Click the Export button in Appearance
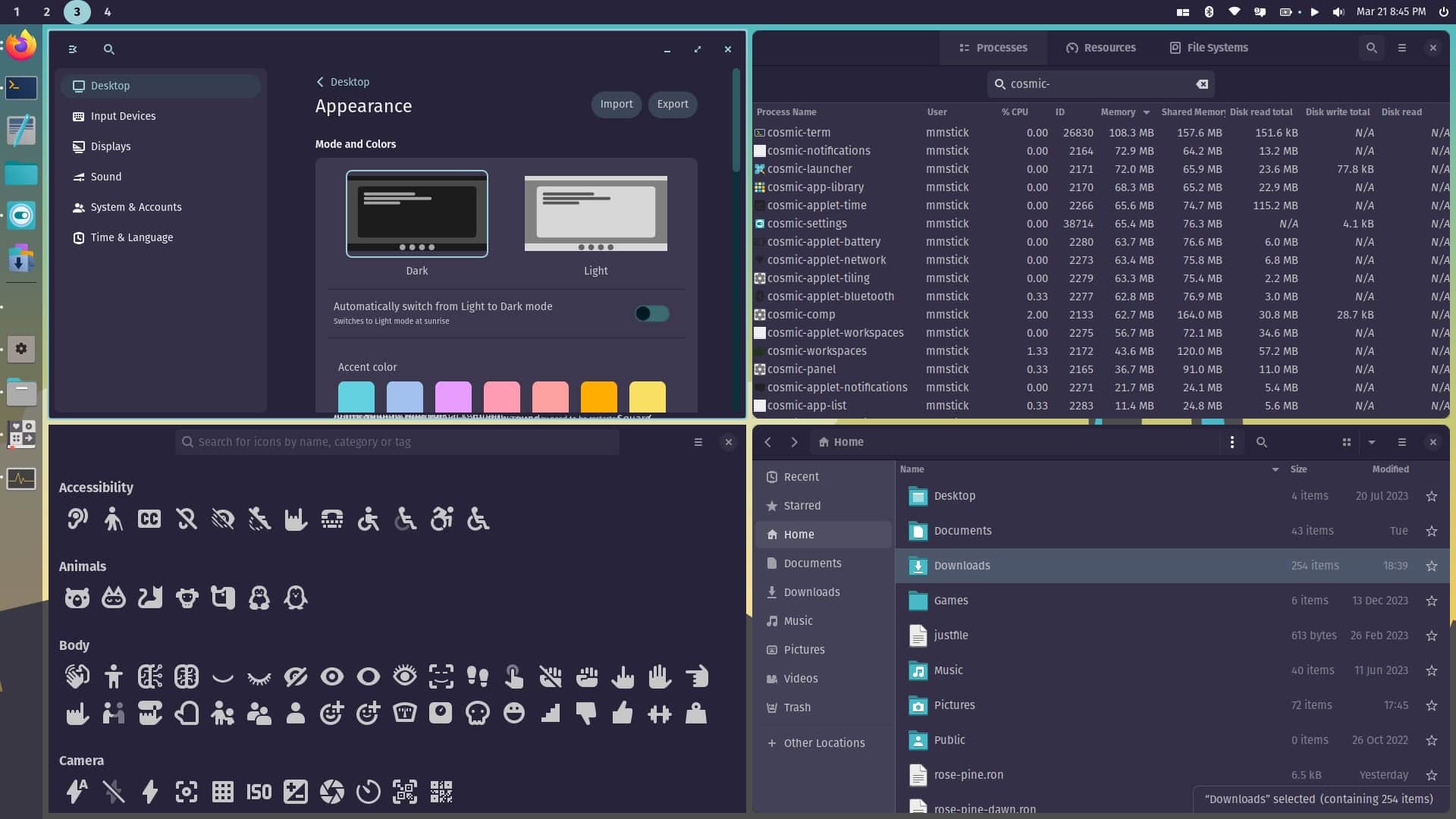This screenshot has height=819, width=1456. [x=672, y=104]
